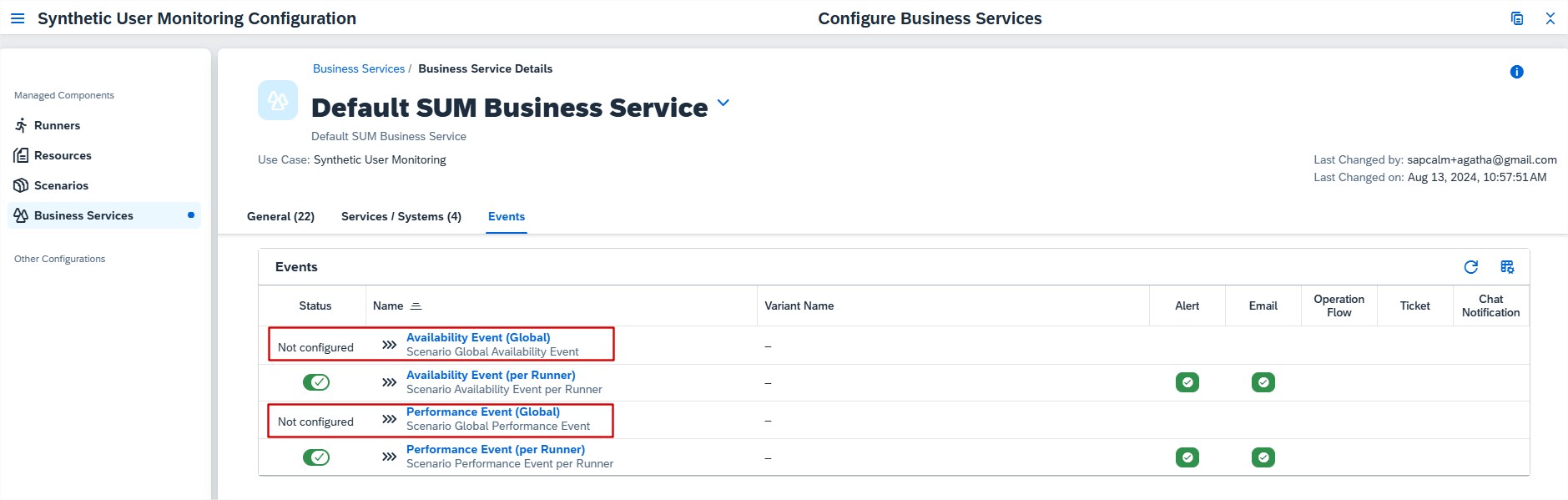Switch to the General (22) tab
The width and height of the screenshot is (1568, 500).
coord(280,216)
